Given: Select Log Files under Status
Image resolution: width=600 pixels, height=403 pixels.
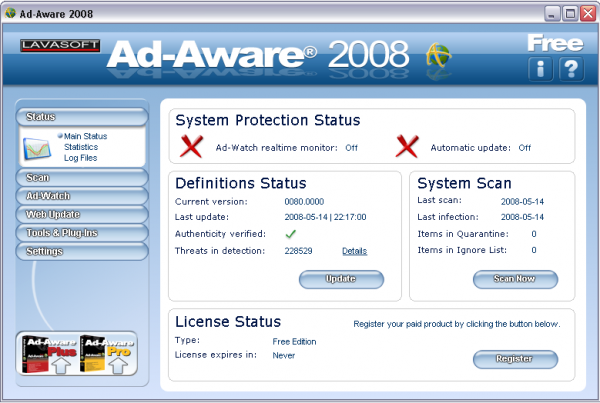Looking at the screenshot, I should (80, 158).
